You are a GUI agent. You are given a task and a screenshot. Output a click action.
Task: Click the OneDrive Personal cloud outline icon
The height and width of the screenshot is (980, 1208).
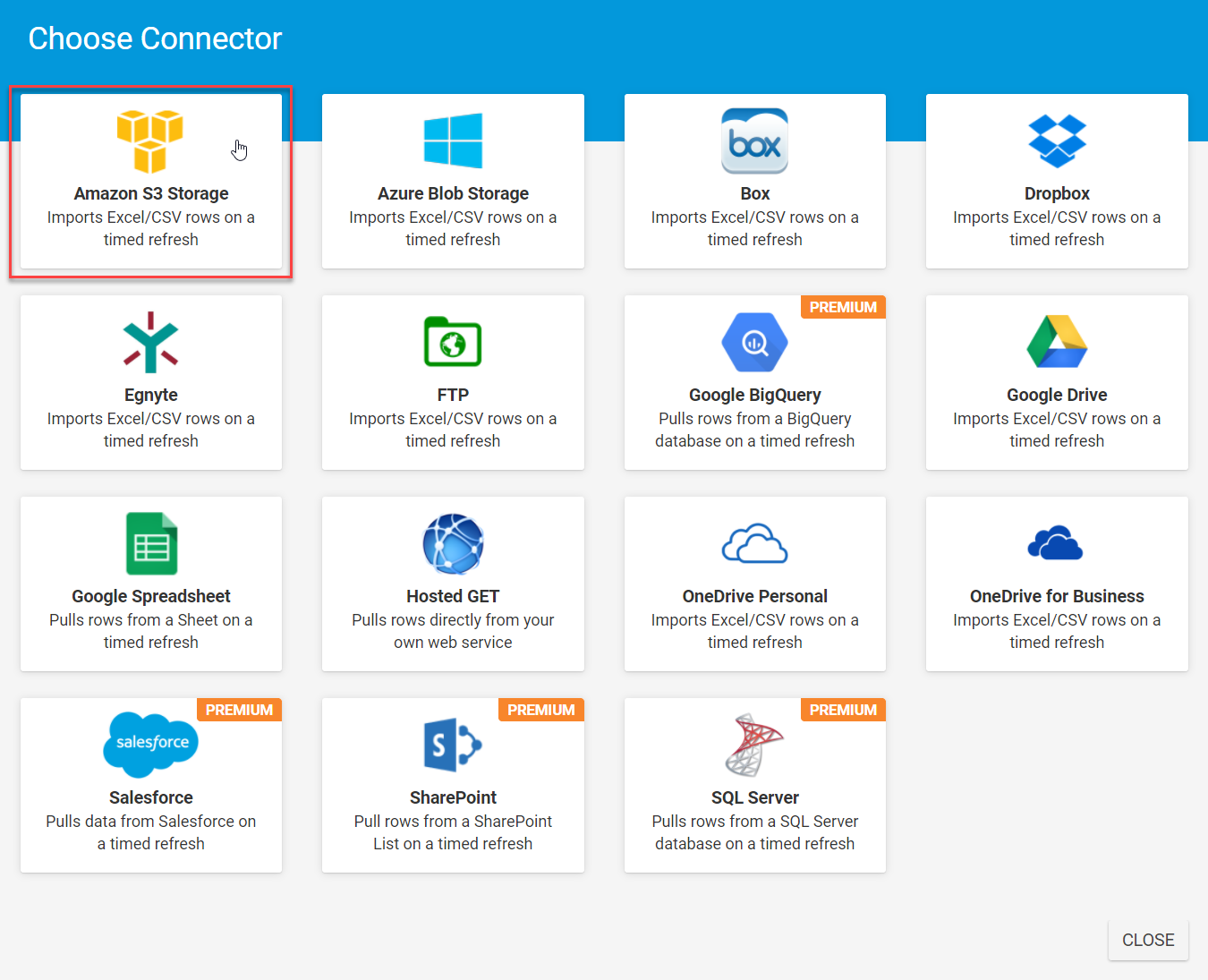coord(754,543)
